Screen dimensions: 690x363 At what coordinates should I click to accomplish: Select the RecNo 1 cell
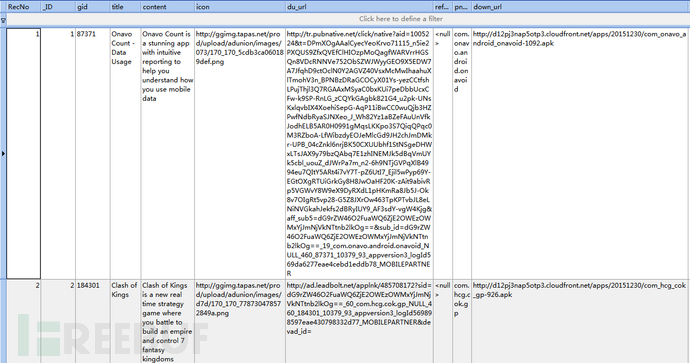click(24, 153)
